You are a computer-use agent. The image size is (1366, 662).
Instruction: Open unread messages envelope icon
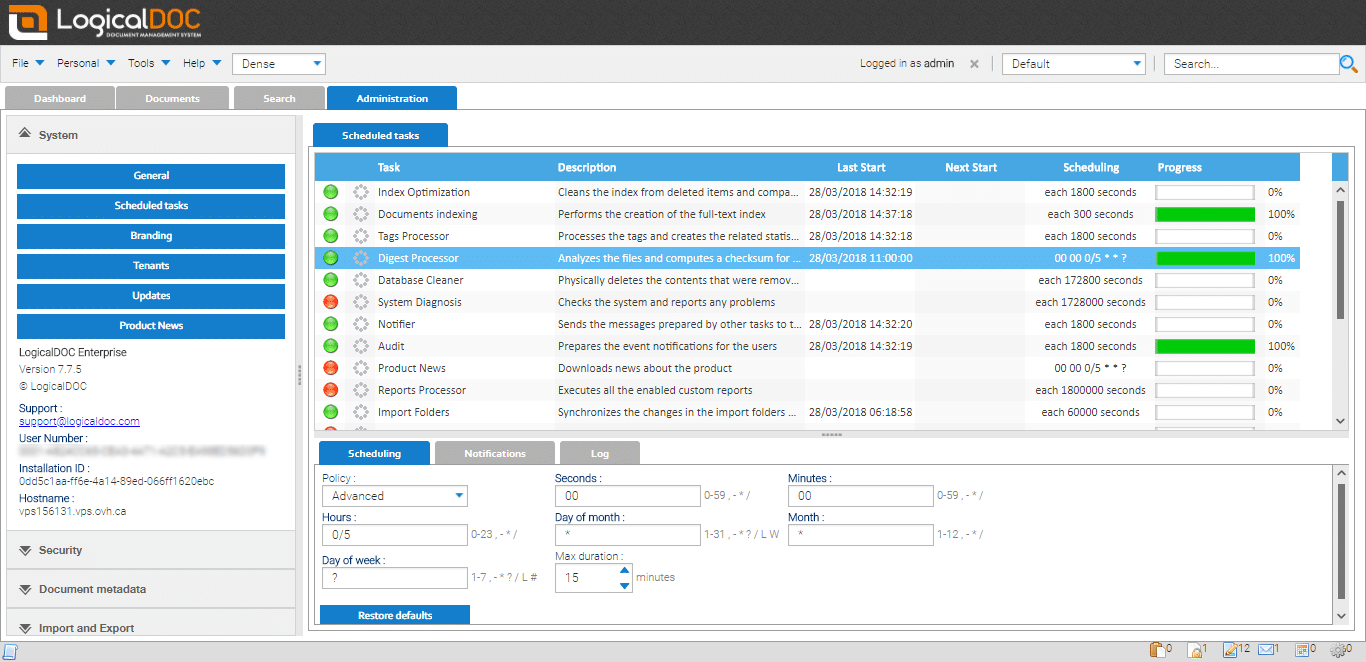1267,650
